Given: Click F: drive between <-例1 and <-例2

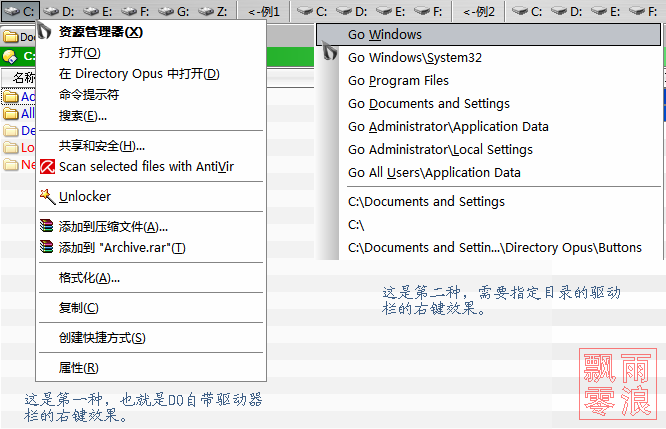Looking at the screenshot, I should point(428,11).
